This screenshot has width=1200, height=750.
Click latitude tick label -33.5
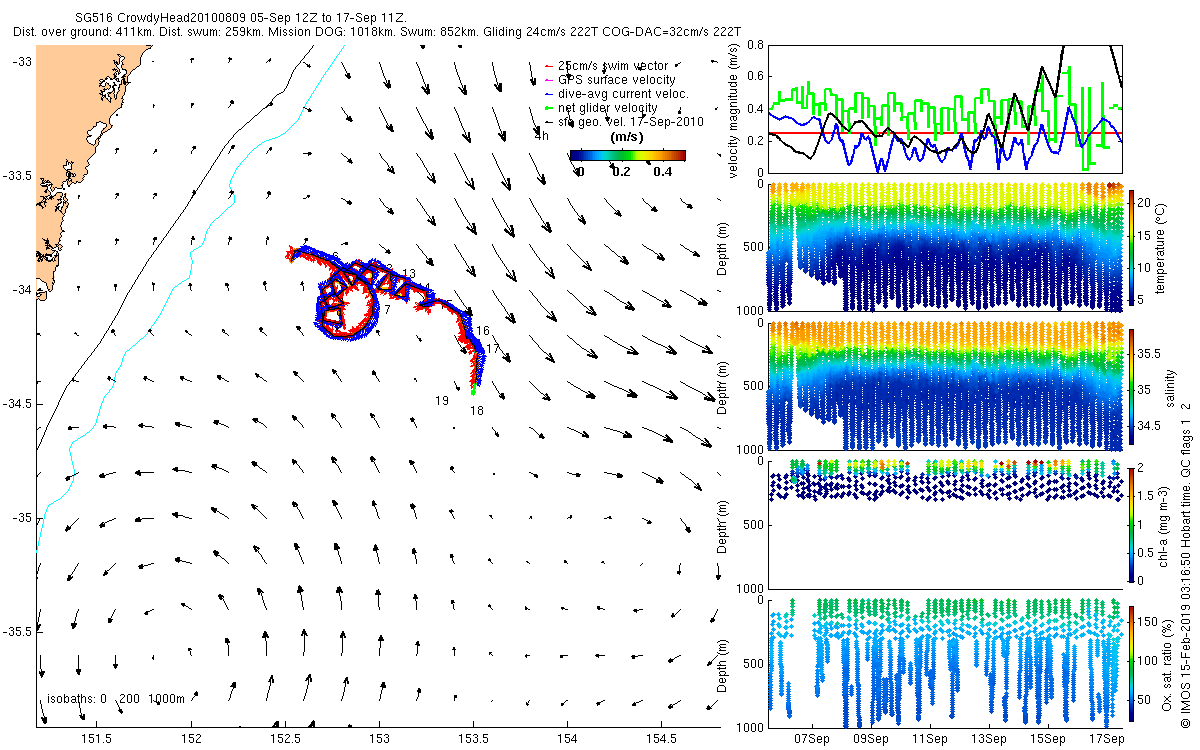tap(17, 176)
